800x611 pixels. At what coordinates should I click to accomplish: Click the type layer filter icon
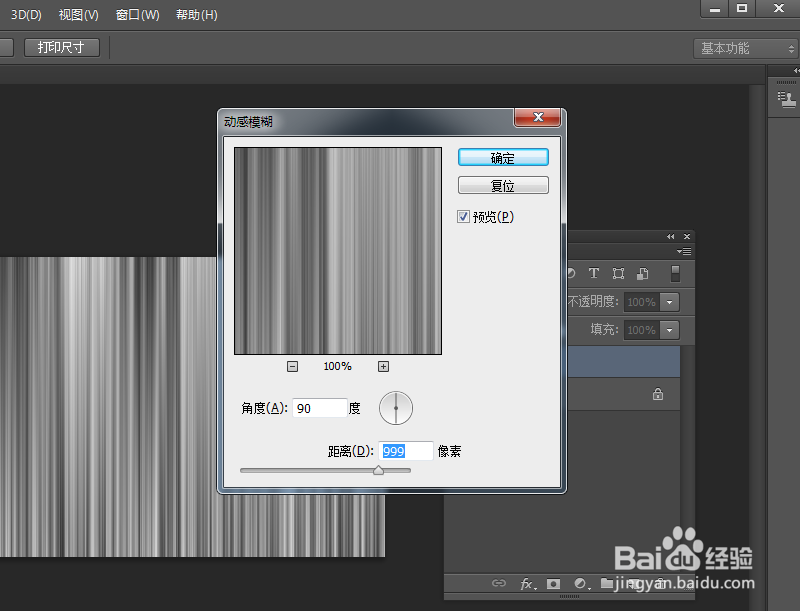coord(594,272)
